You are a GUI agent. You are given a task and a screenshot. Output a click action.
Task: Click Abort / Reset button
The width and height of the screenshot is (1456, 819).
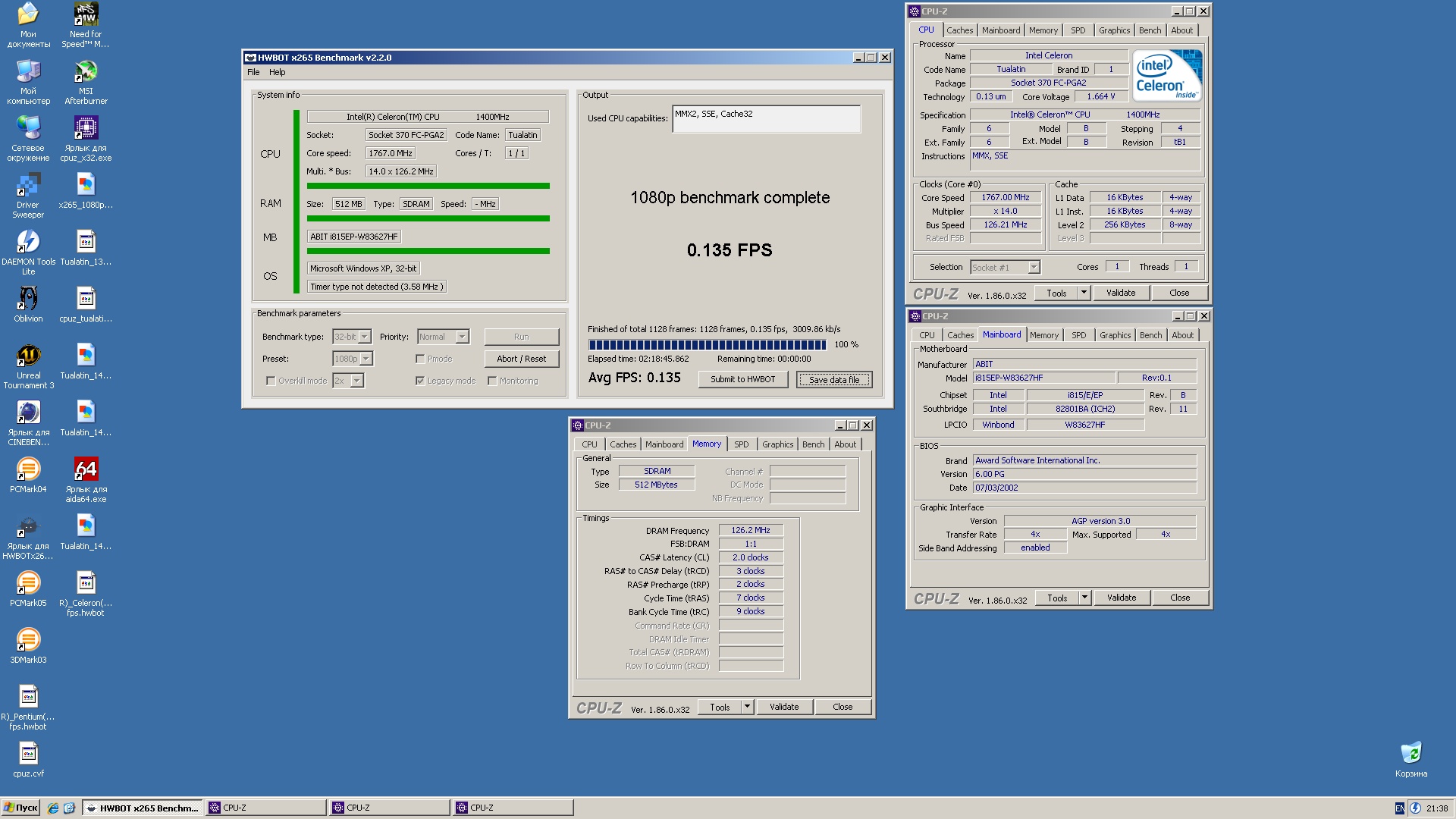(521, 359)
